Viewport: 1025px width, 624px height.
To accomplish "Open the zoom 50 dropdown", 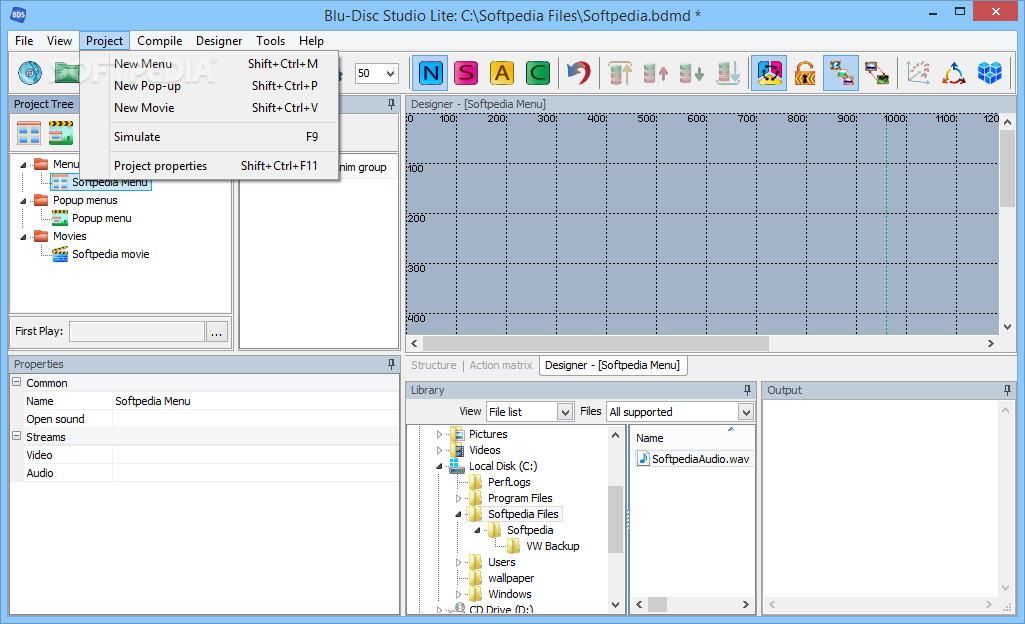I will coord(390,73).
